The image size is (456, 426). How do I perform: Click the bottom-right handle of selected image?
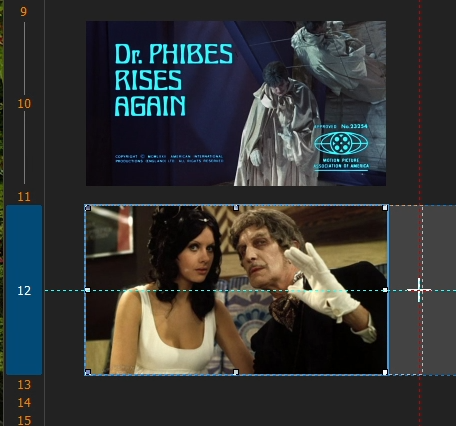385,372
